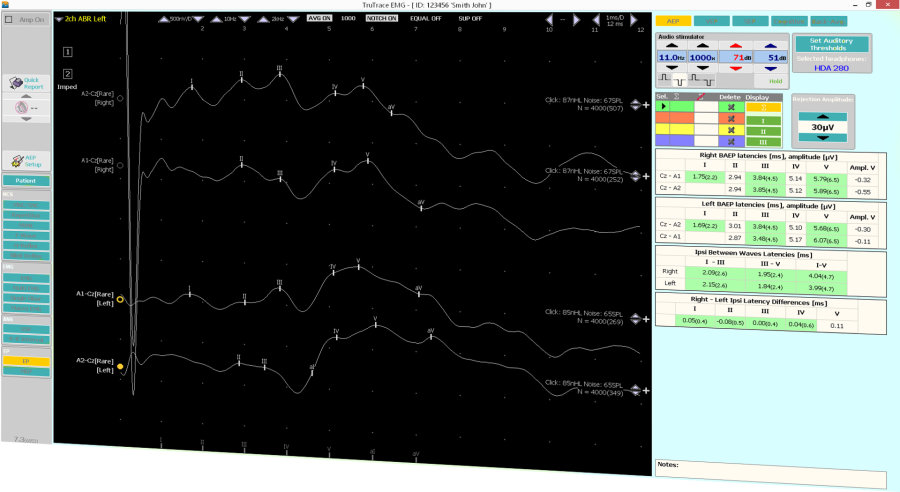The height and width of the screenshot is (492, 900).
Task: Decrease sensitivity 500nV/D with down arrow
Action: pyautogui.click(x=199, y=20)
